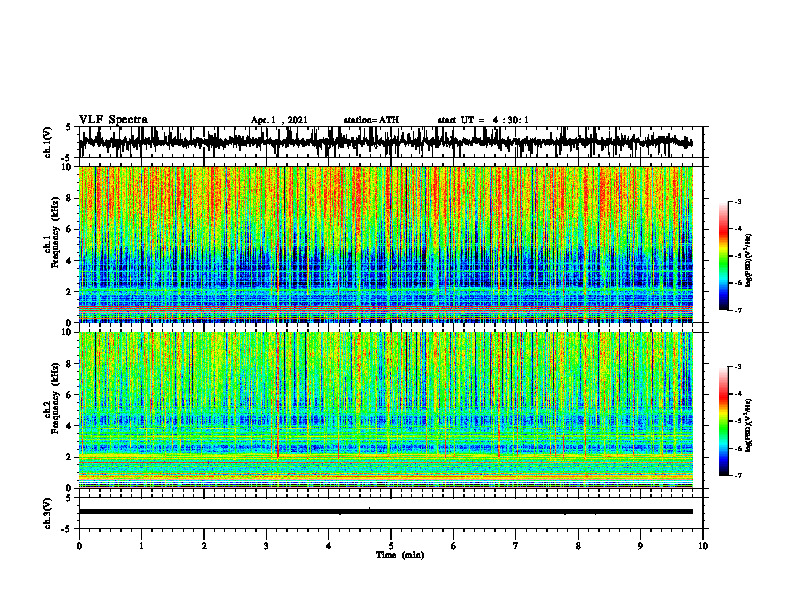Click the ch.1 voltage waveform trace panel
Viewport: 792px width, 612px height.
coord(390,142)
